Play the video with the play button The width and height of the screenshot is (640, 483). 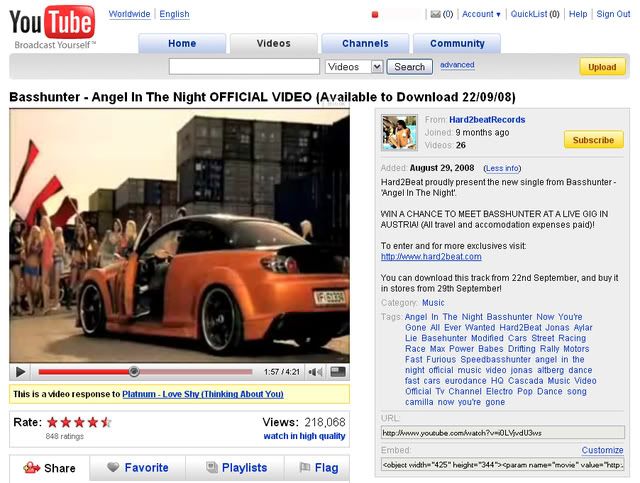(21, 372)
